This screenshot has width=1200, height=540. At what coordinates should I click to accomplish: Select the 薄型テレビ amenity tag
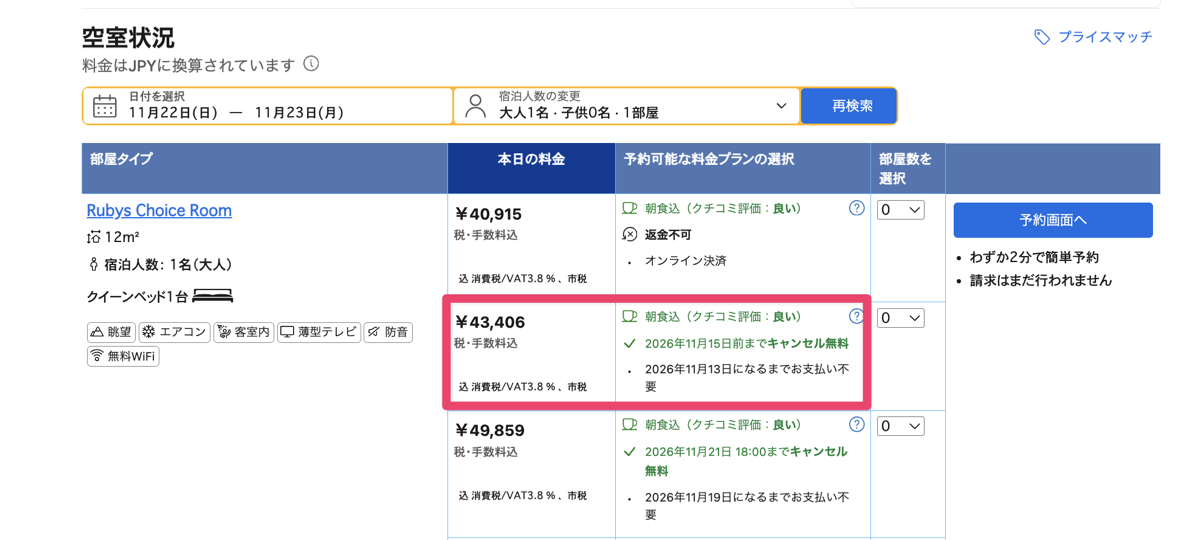coord(318,332)
